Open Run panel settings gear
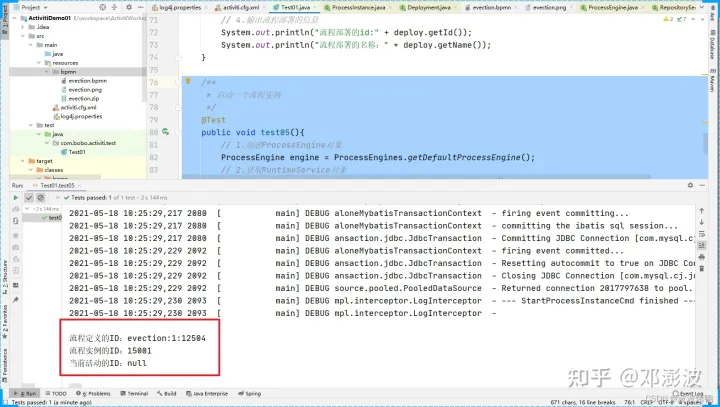The height and width of the screenshot is (407, 720). pos(690,185)
